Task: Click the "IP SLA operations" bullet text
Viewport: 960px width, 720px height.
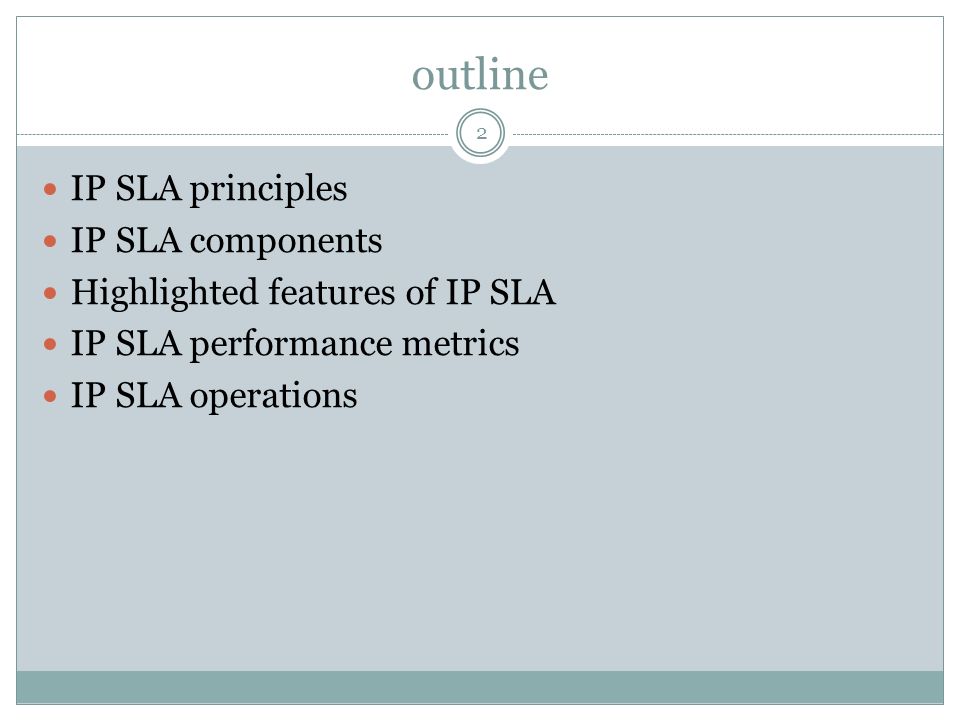Action: click(214, 396)
